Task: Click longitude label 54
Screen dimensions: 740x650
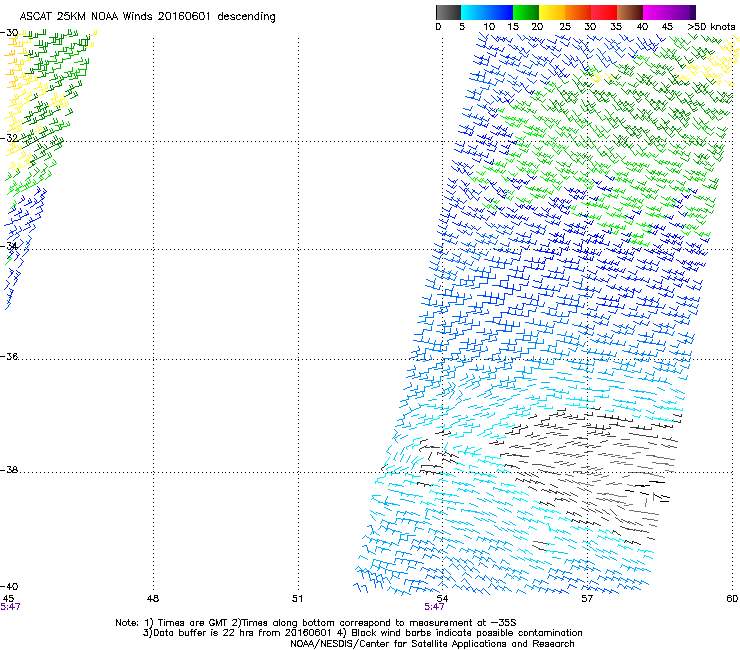Action: pos(442,599)
